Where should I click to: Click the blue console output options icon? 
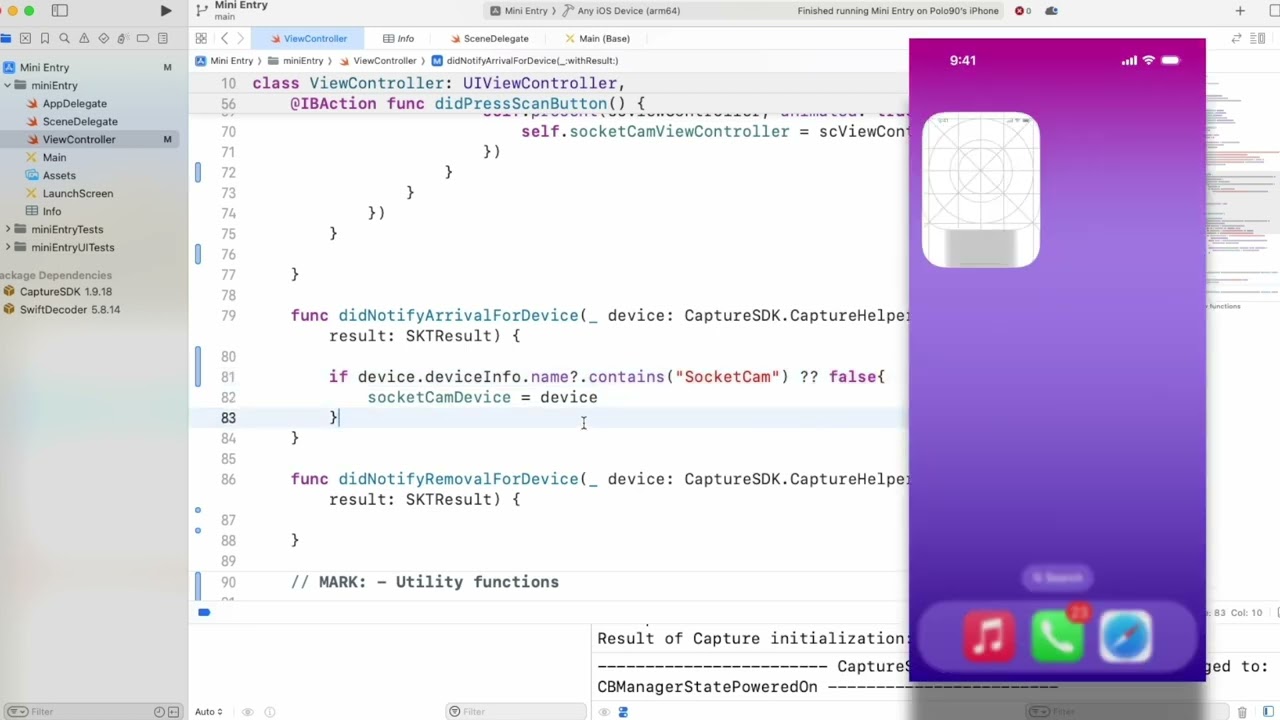coord(623,712)
